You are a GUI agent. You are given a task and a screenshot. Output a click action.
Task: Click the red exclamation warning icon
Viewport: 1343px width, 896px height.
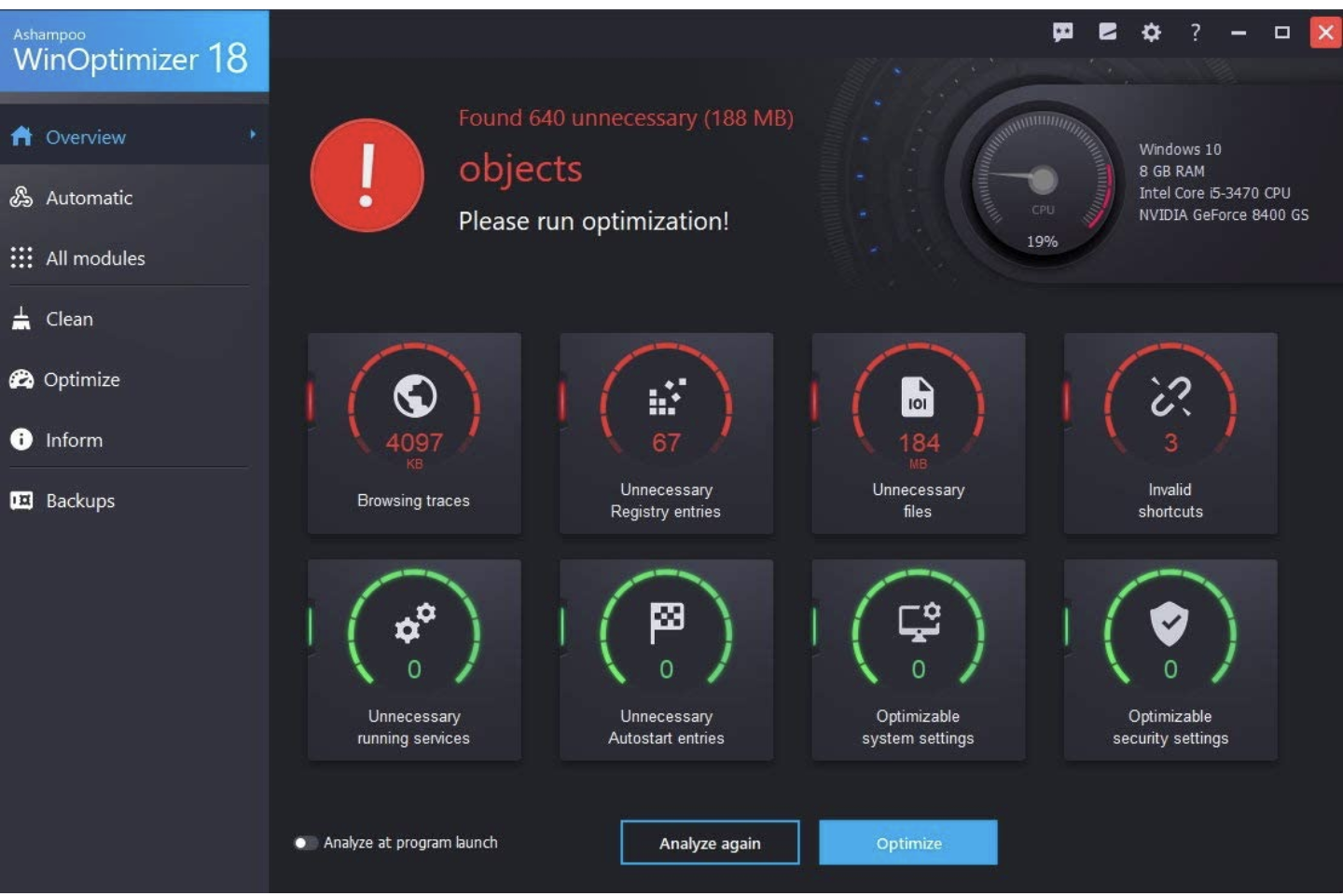tap(367, 175)
